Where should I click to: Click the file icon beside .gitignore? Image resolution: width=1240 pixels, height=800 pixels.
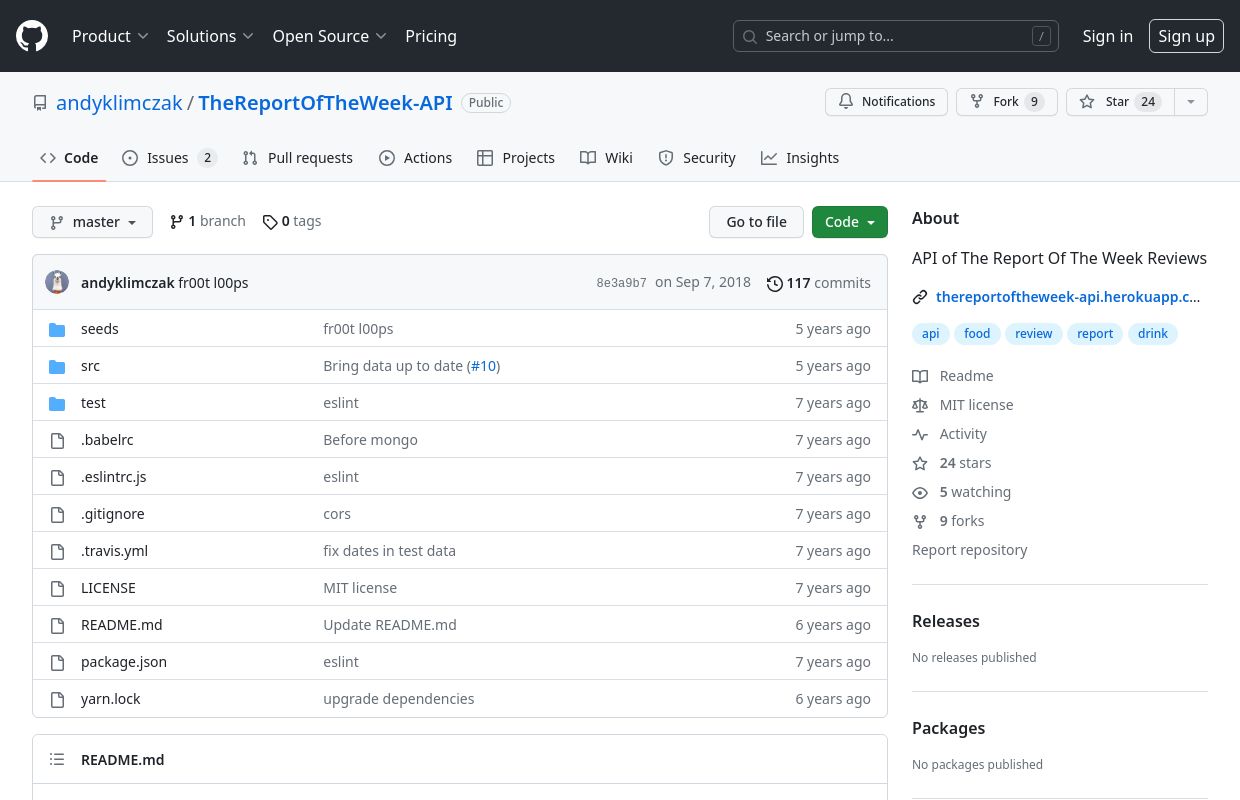click(57, 514)
